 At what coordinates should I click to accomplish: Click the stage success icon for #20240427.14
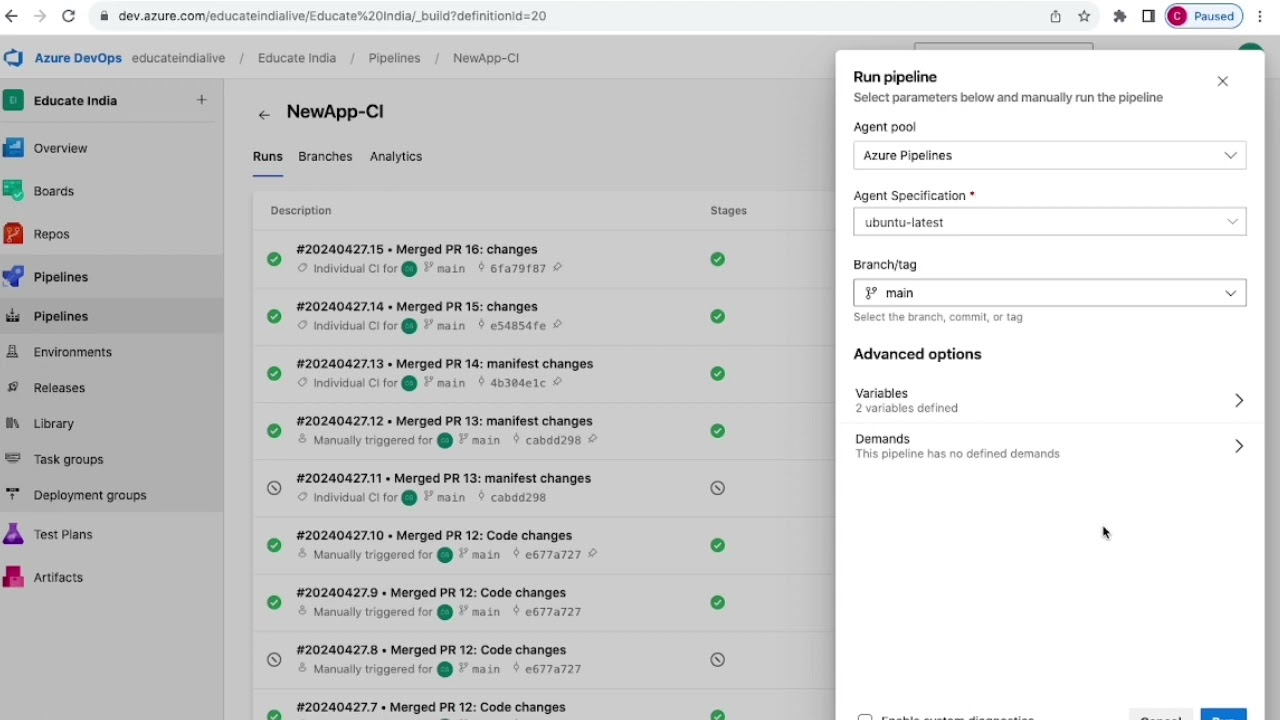[718, 316]
